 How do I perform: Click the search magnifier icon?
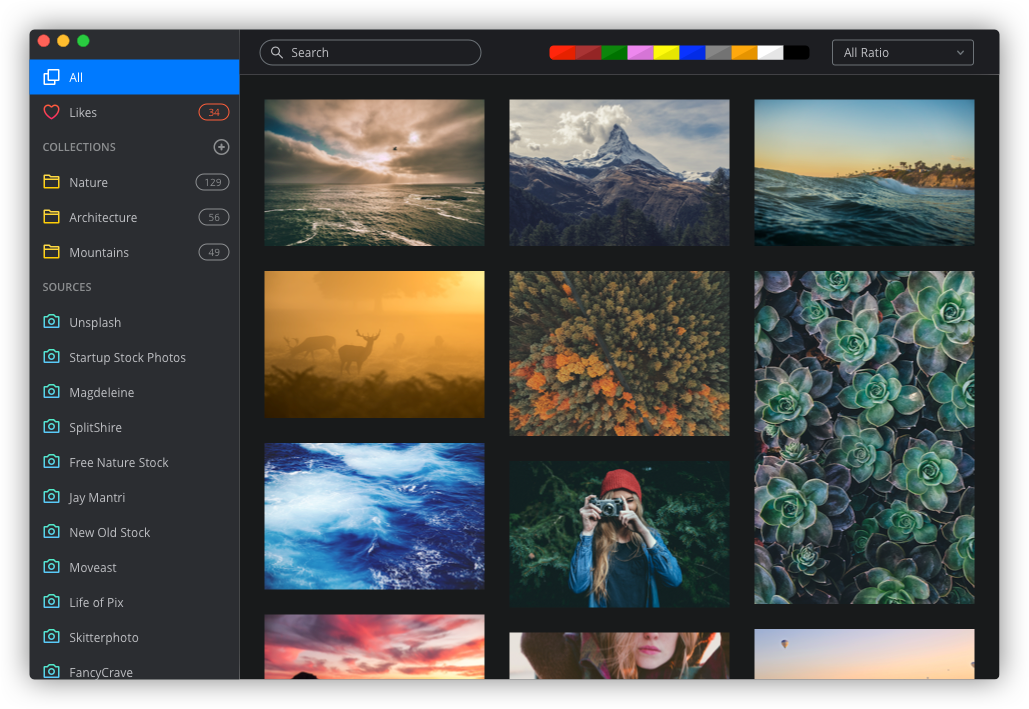pos(277,52)
